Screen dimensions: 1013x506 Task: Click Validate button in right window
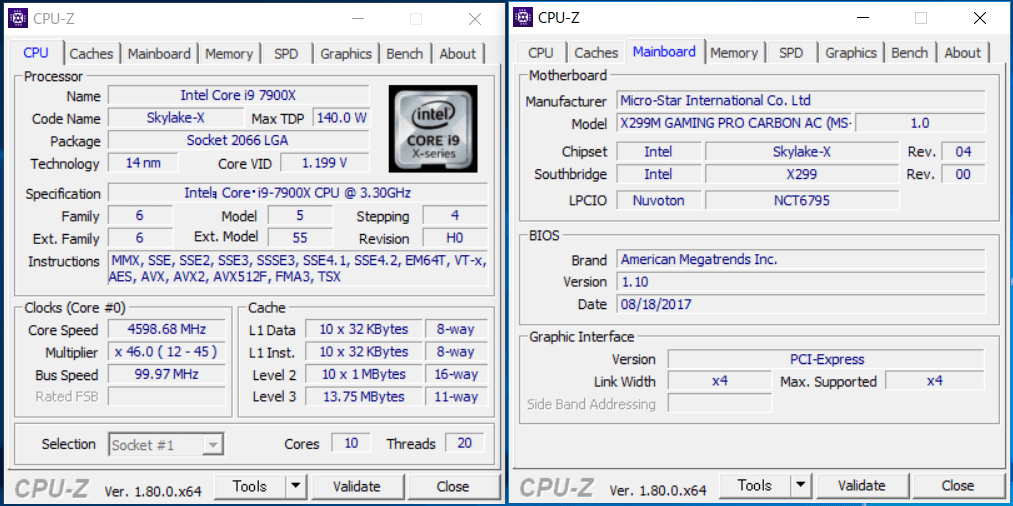coord(862,485)
